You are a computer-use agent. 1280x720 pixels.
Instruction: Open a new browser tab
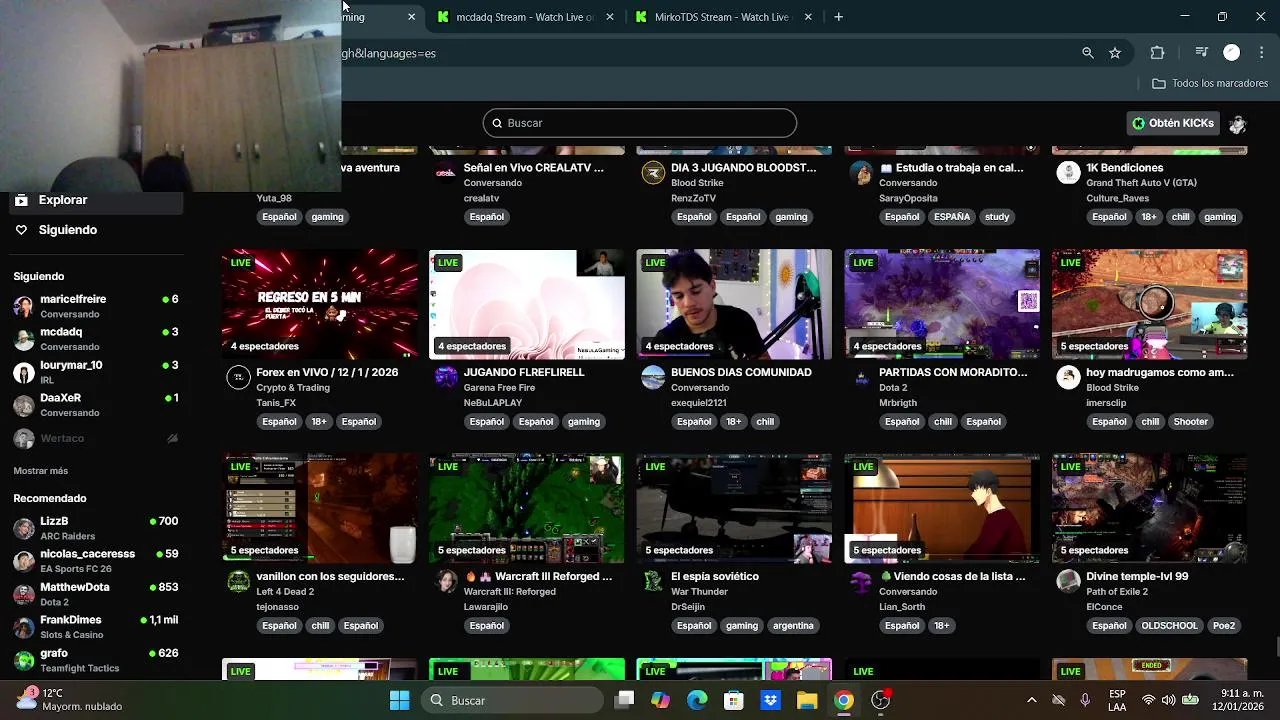(839, 17)
